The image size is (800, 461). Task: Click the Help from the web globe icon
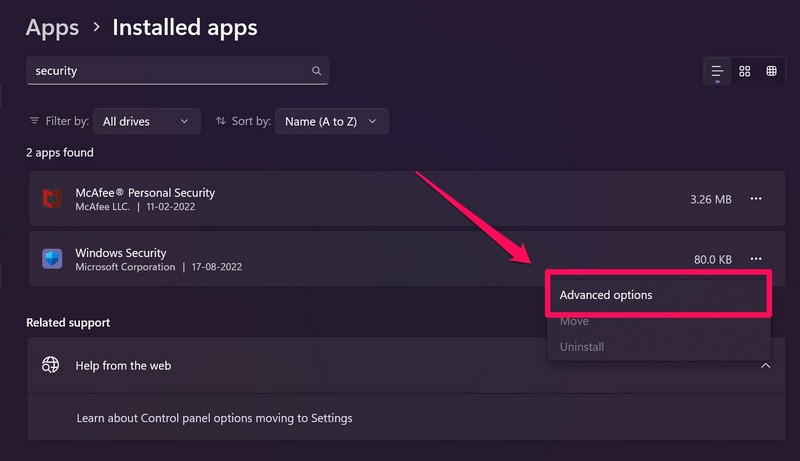coord(51,365)
